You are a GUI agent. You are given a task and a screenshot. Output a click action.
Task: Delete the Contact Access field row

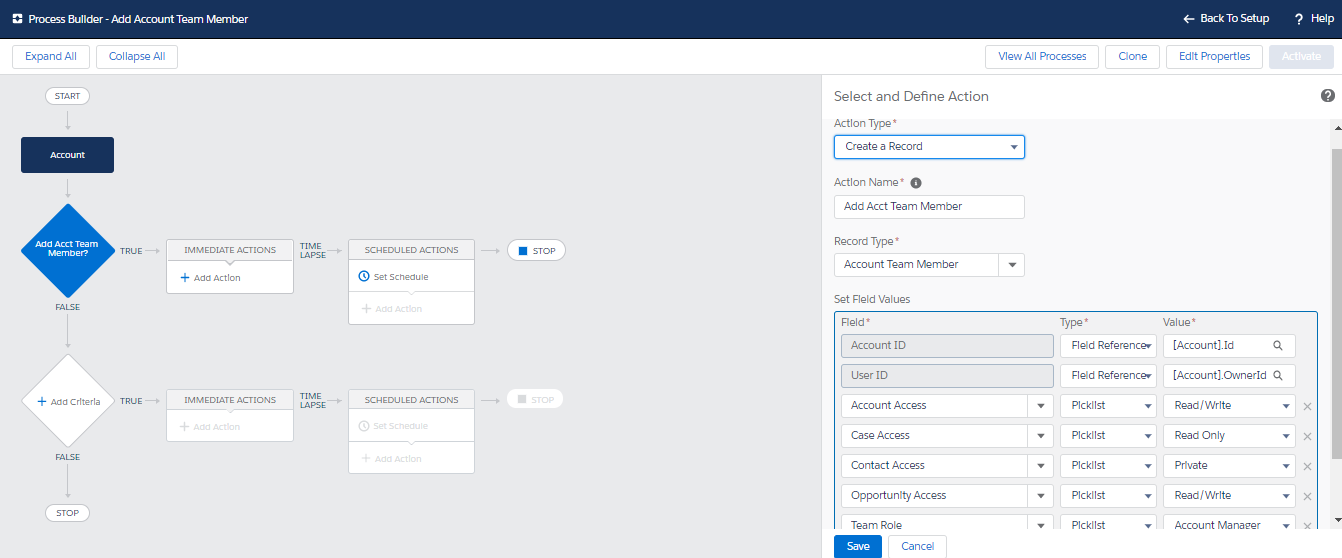click(1307, 467)
